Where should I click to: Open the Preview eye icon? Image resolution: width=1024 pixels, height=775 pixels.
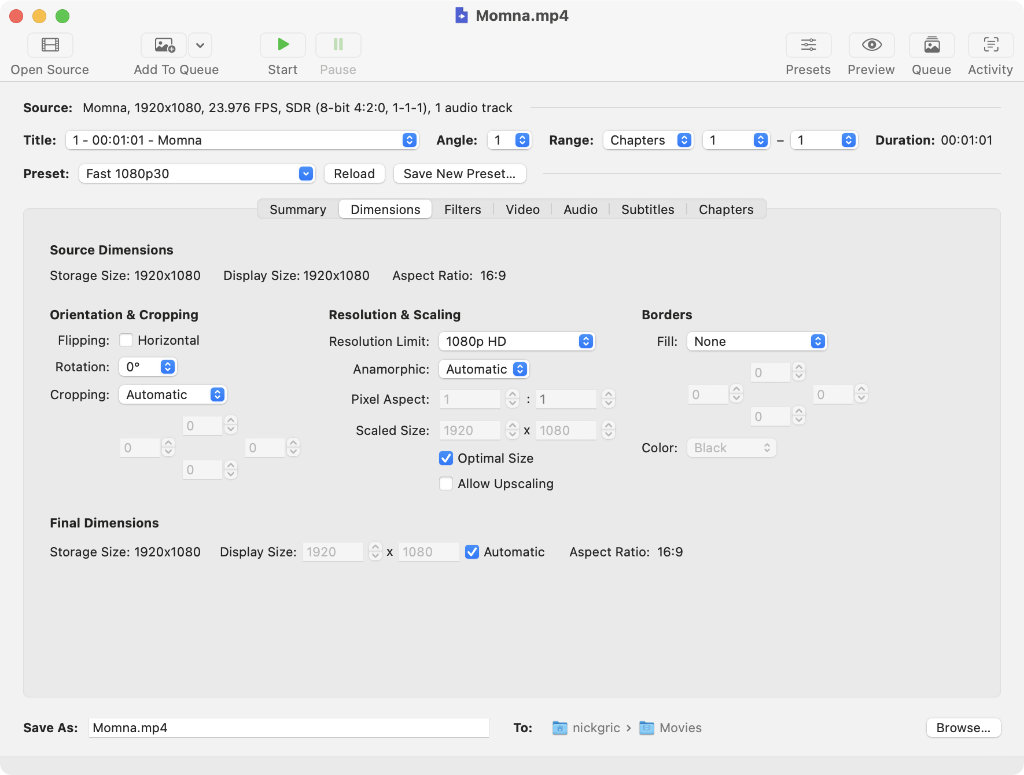(x=871, y=45)
